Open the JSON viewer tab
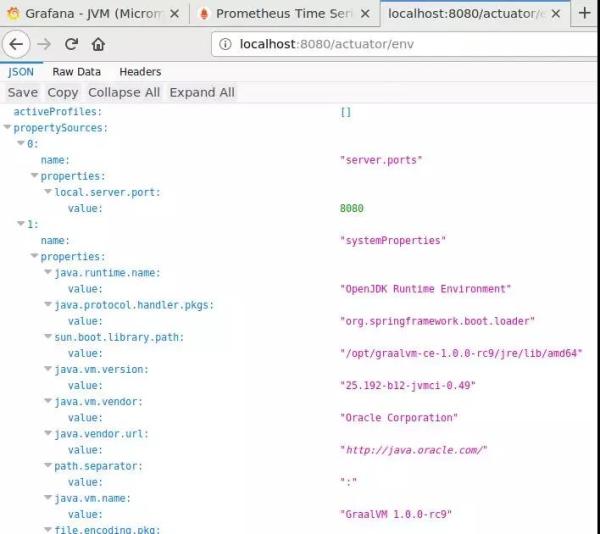Viewport: 600px width, 534px height. point(21,72)
